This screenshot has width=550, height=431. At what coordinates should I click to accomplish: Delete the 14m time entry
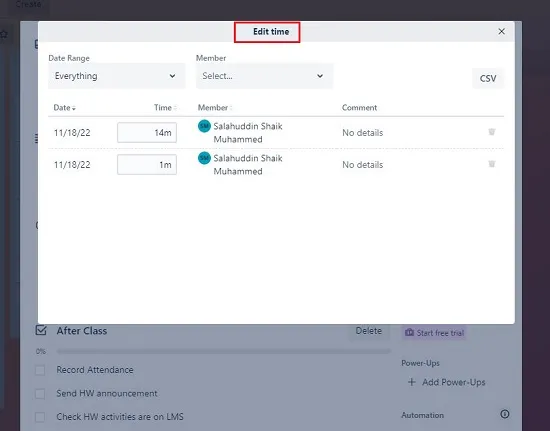tap(492, 132)
